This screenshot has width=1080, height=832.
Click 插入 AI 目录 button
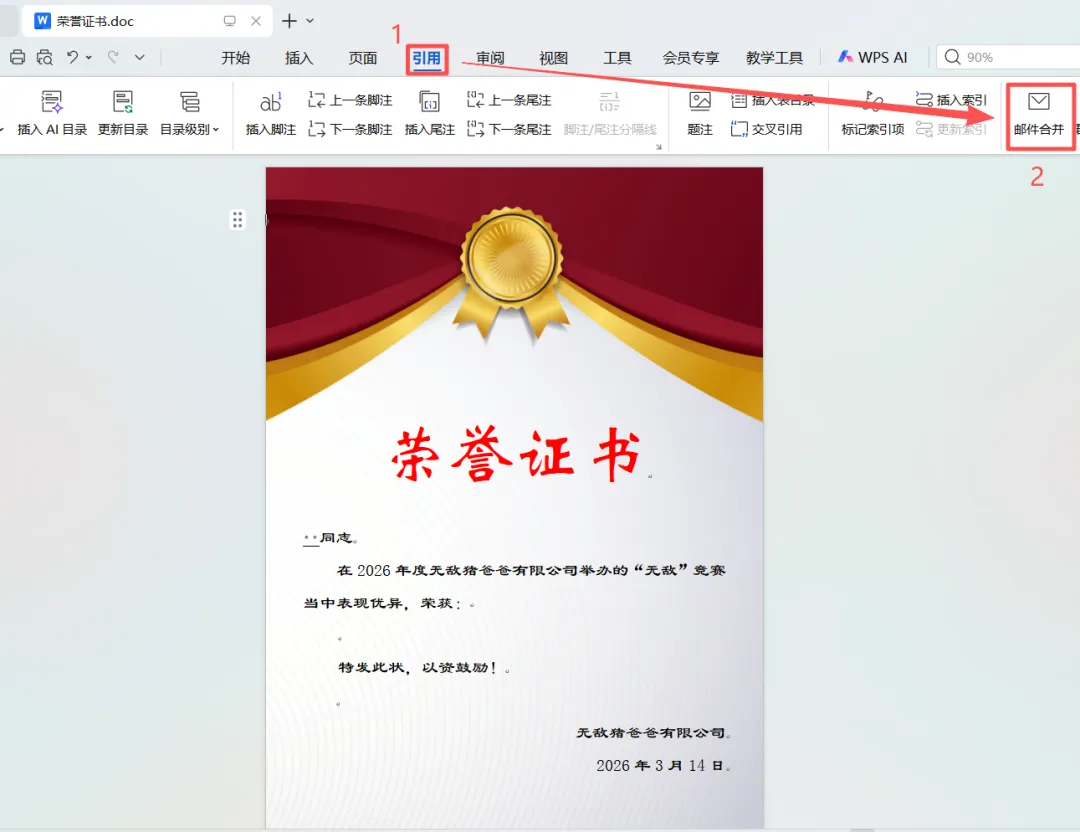click(x=52, y=114)
